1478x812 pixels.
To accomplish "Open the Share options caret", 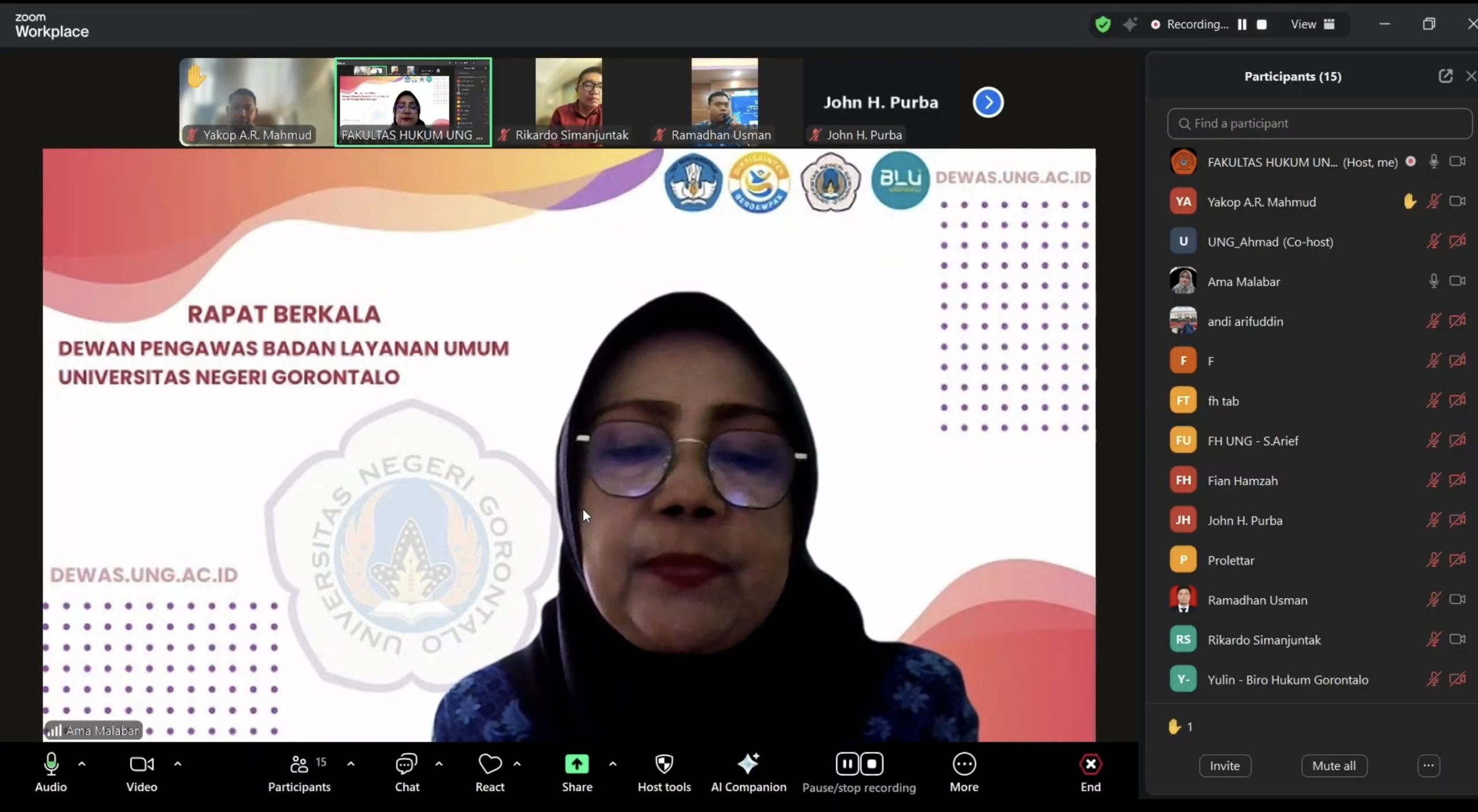I will tap(613, 764).
